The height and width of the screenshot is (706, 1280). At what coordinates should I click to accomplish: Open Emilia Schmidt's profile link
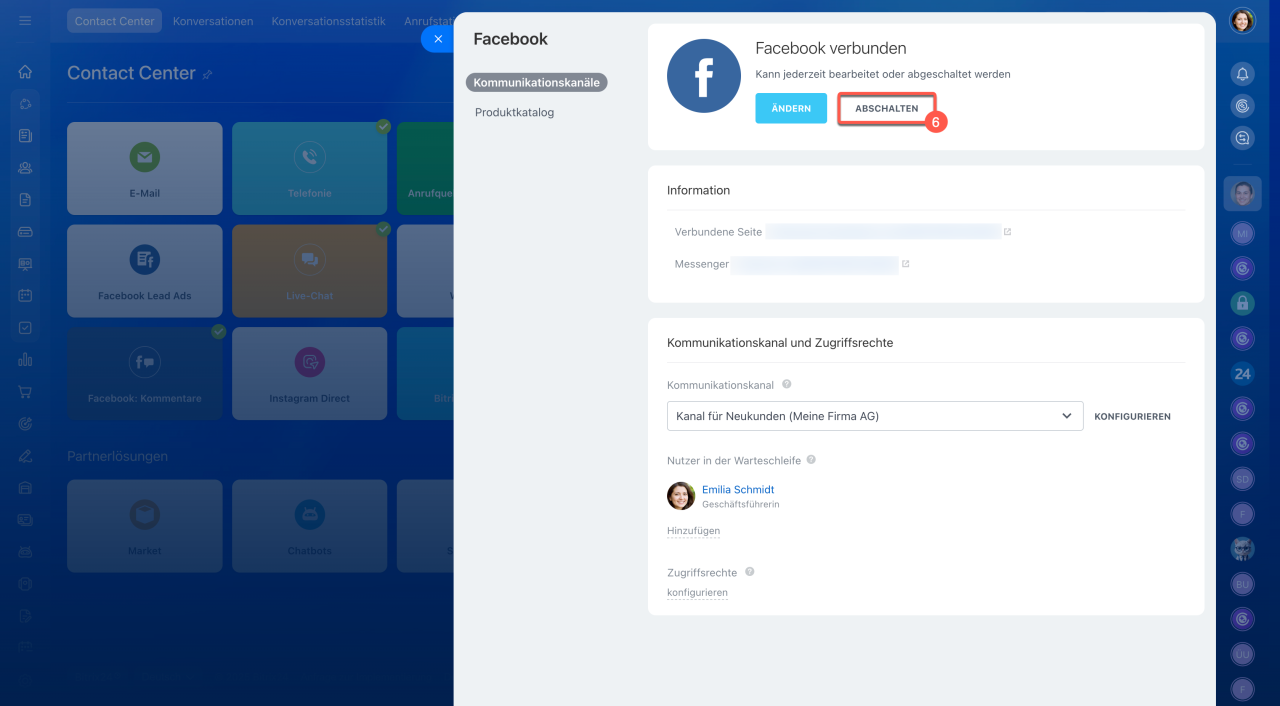(x=738, y=490)
